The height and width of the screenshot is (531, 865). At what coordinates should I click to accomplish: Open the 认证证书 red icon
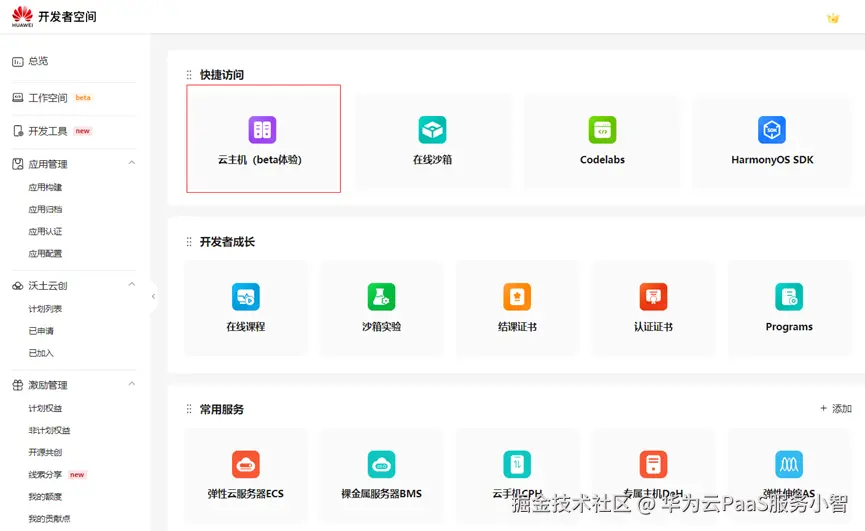tap(653, 297)
